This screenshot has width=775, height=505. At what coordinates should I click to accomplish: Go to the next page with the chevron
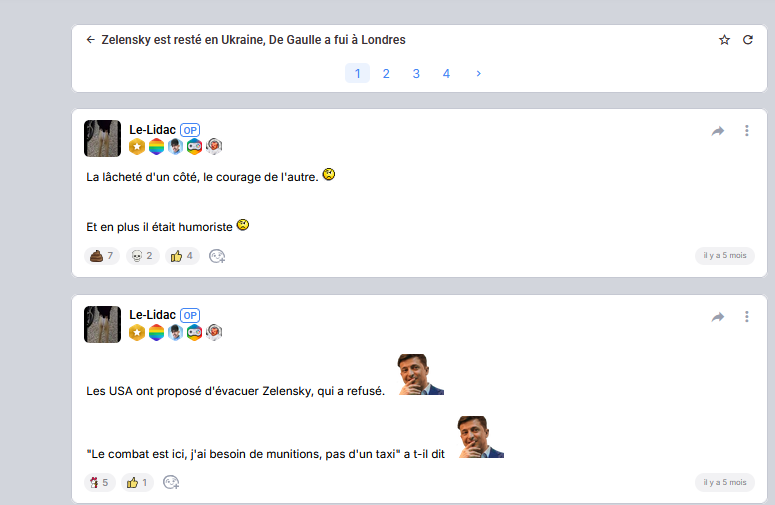pyautogui.click(x=478, y=74)
